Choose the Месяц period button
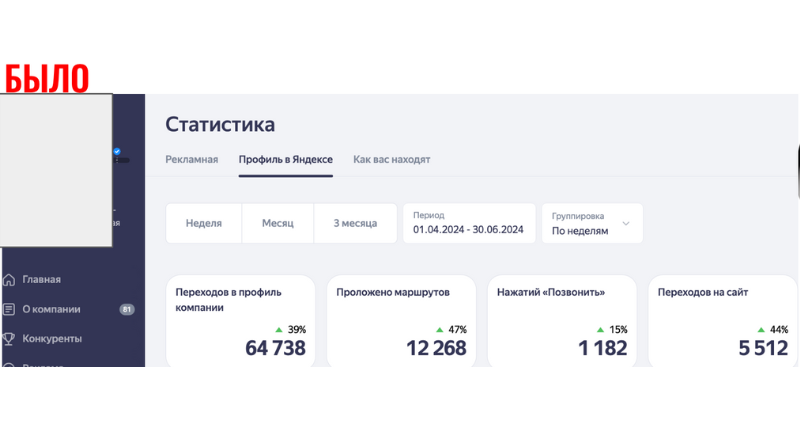 pyautogui.click(x=278, y=223)
